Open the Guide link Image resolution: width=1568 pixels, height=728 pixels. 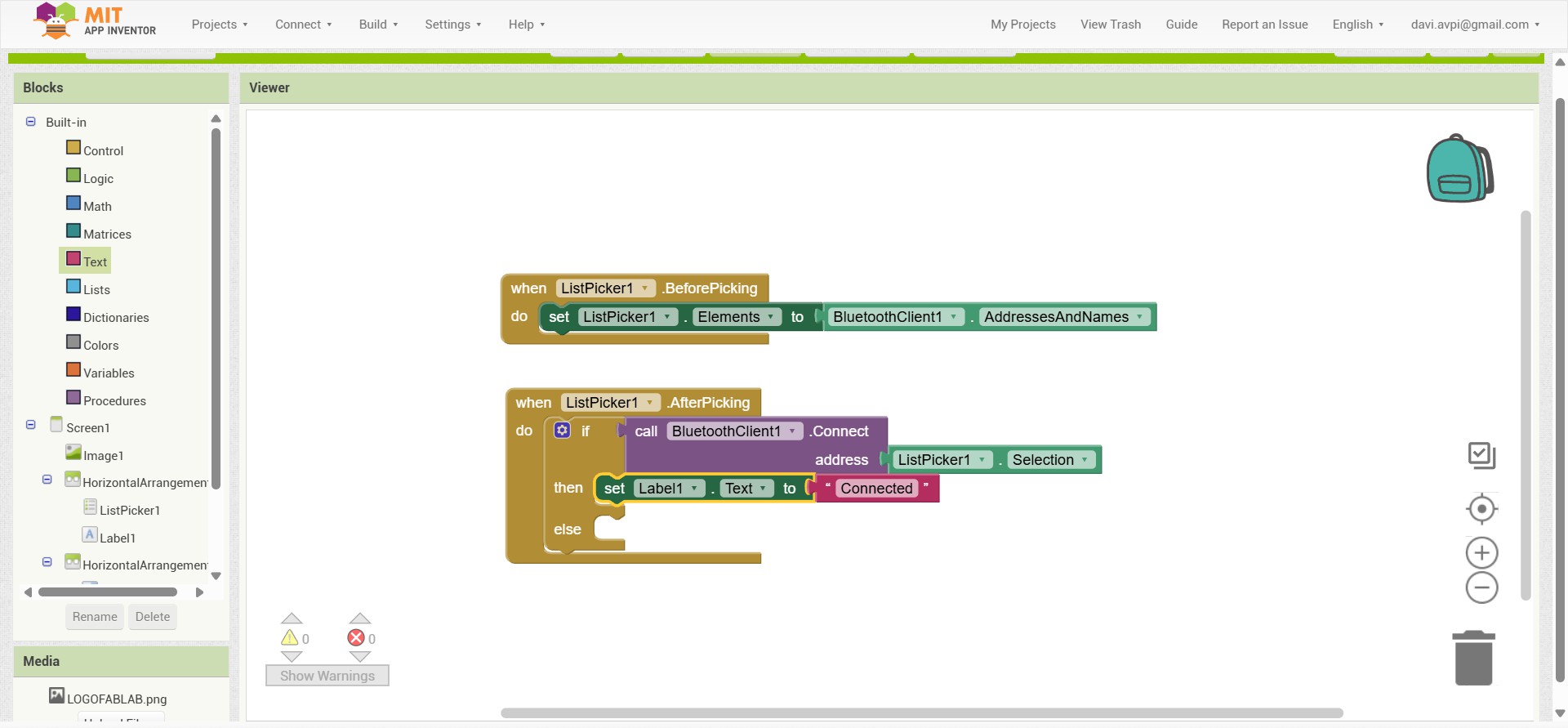click(1182, 25)
